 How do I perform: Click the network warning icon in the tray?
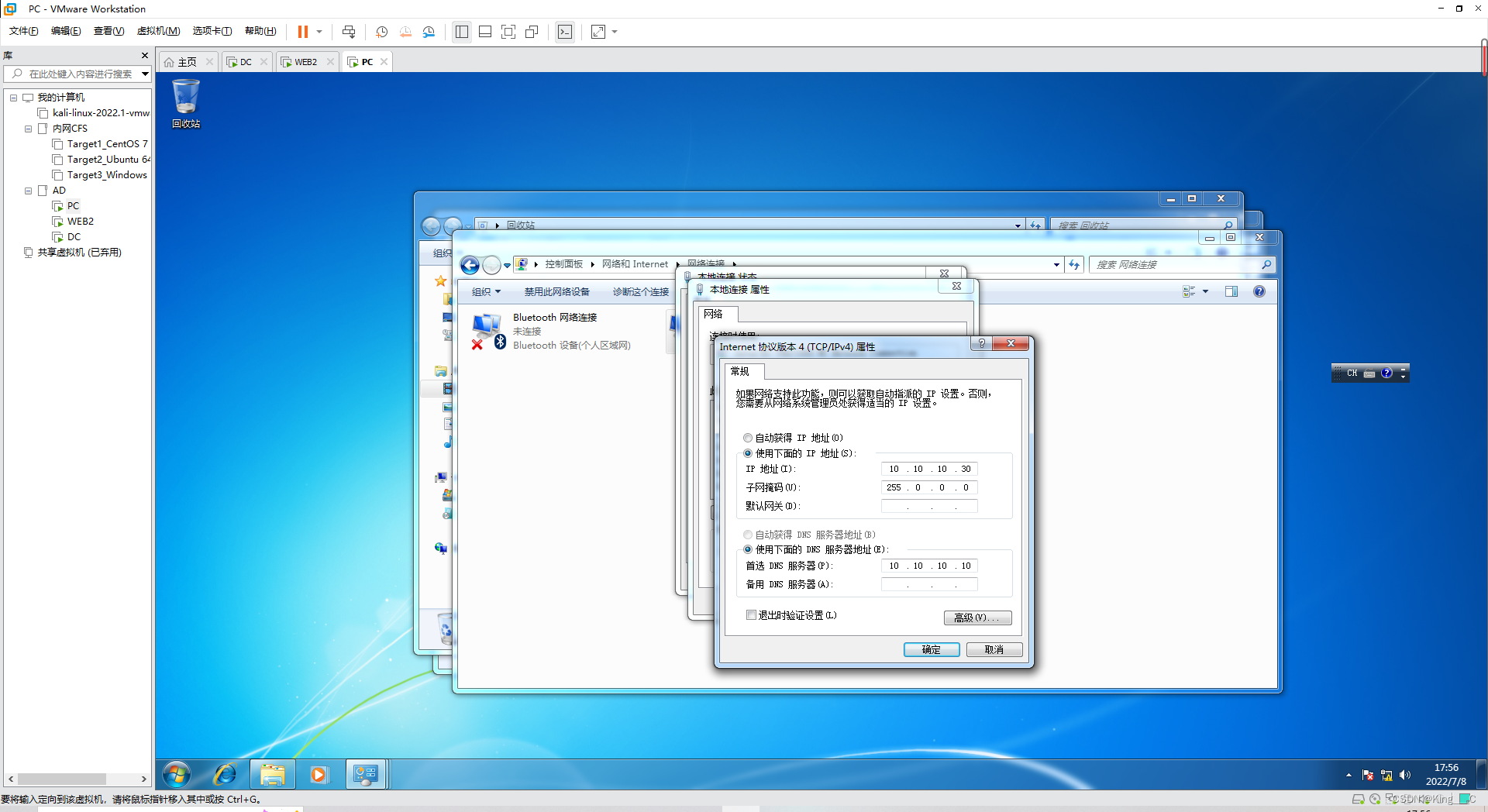pyautogui.click(x=1386, y=775)
